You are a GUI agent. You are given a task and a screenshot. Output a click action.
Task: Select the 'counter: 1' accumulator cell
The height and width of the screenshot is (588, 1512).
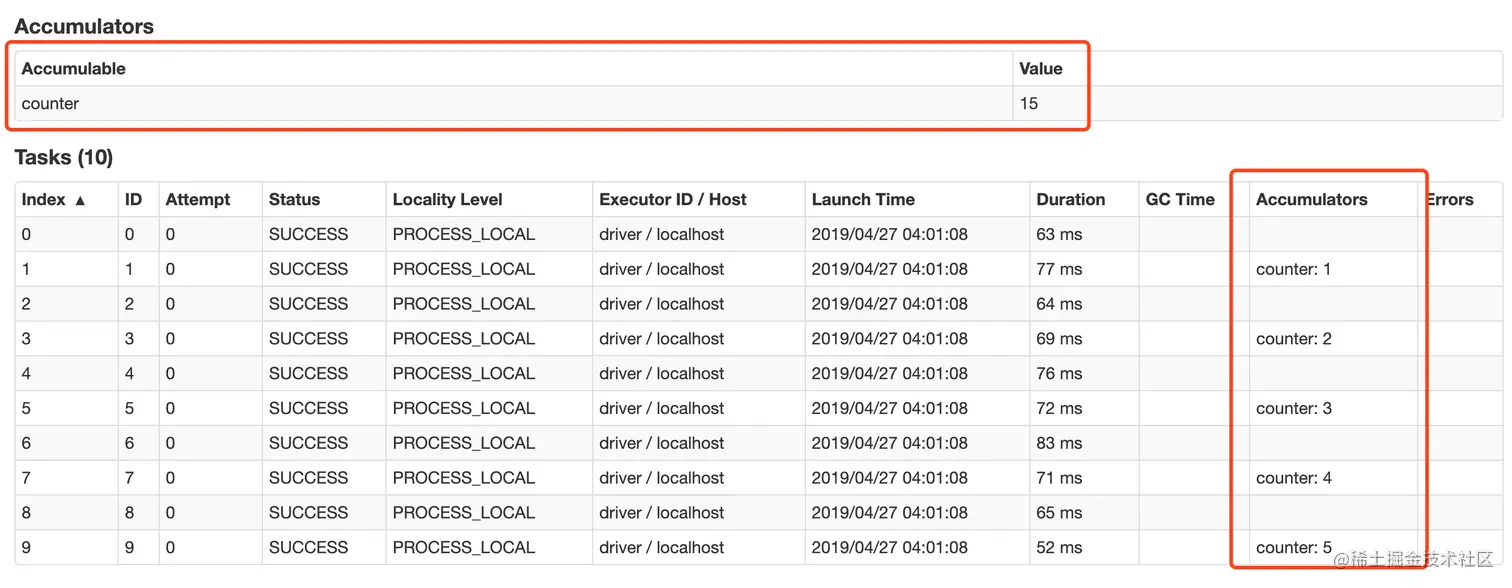(x=1294, y=269)
